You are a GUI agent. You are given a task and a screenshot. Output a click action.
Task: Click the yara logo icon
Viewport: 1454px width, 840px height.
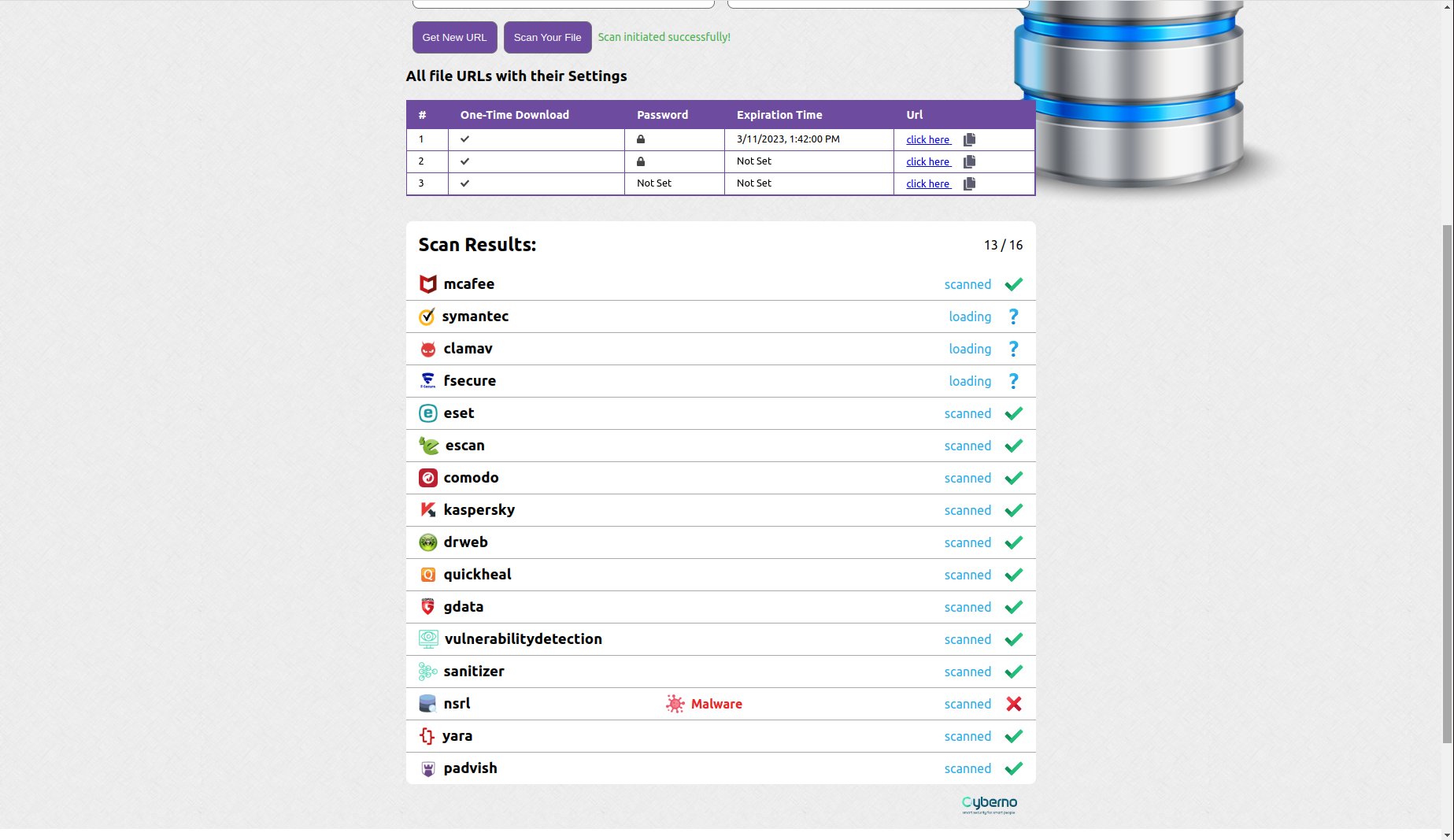pos(427,736)
